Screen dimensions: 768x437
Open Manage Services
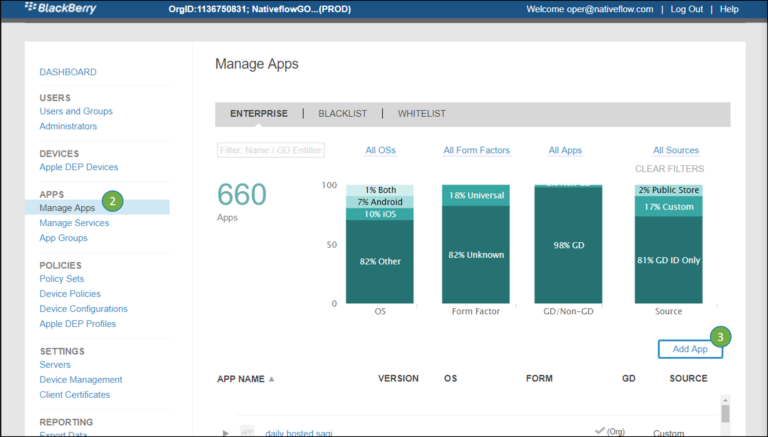click(74, 223)
